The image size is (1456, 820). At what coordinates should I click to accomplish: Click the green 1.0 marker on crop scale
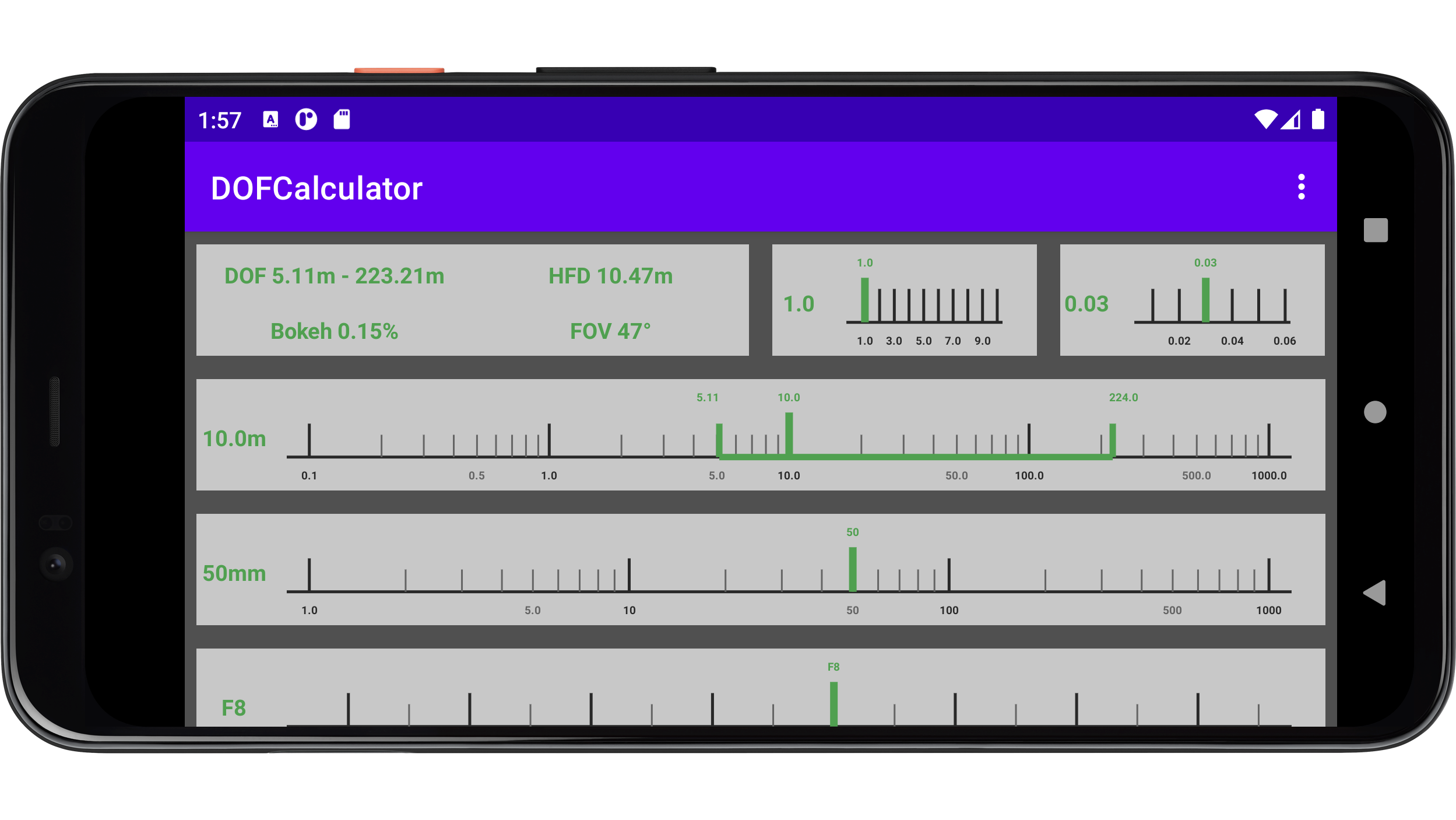865,300
